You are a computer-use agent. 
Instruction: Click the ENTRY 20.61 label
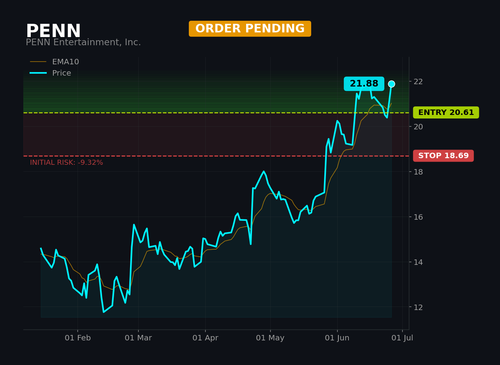tap(446, 112)
